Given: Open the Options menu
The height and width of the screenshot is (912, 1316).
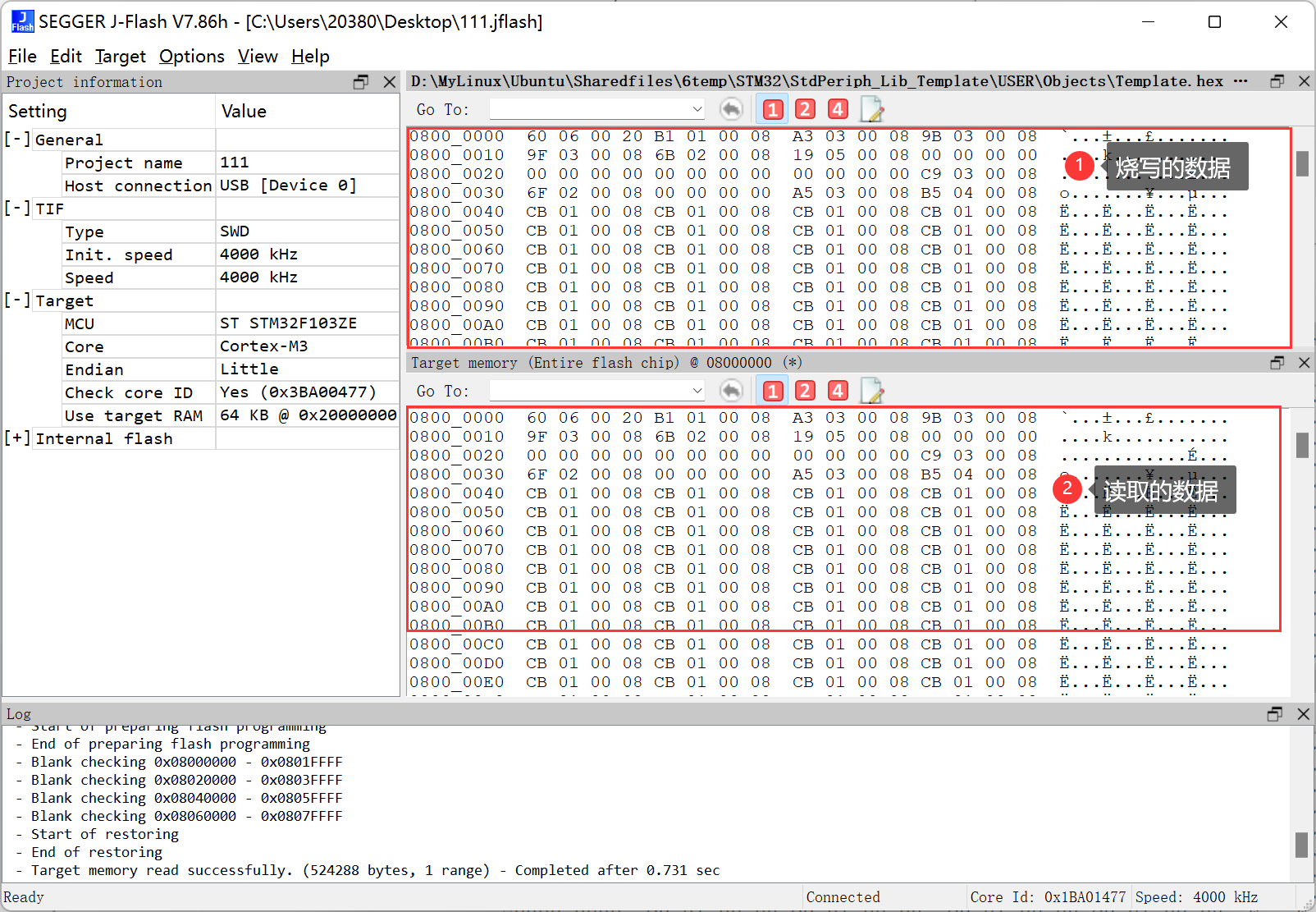Looking at the screenshot, I should 191,56.
